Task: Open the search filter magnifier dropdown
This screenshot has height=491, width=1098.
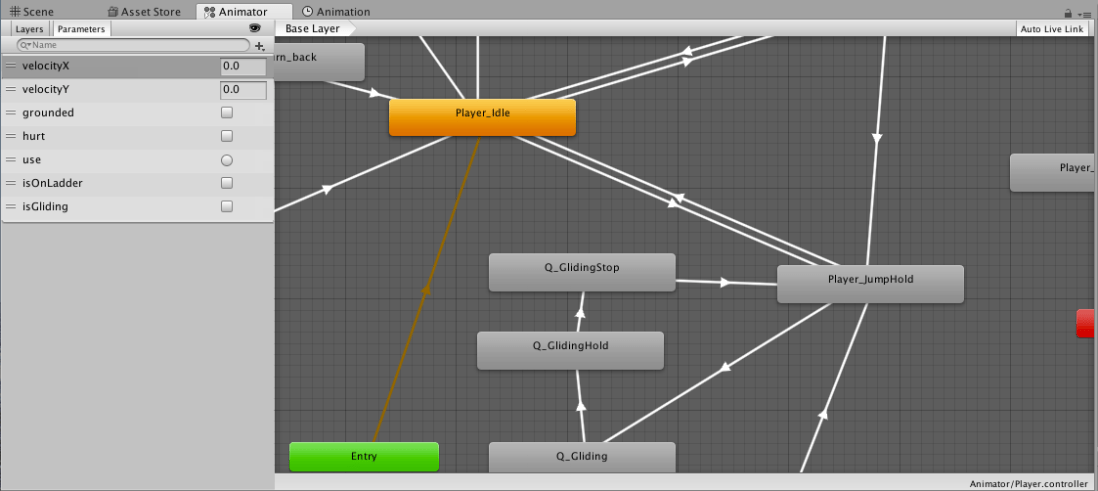Action: [26, 46]
